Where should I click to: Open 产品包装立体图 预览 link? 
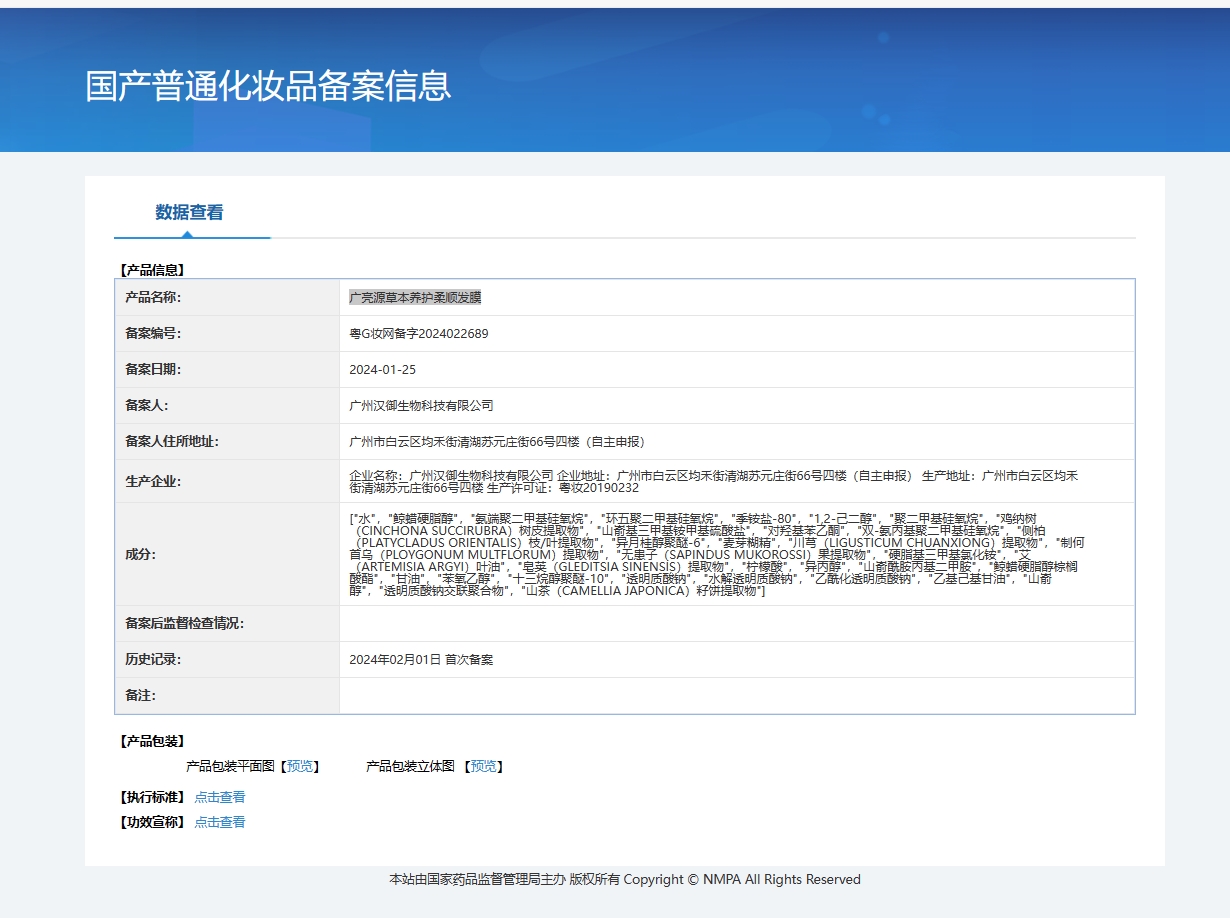click(483, 766)
